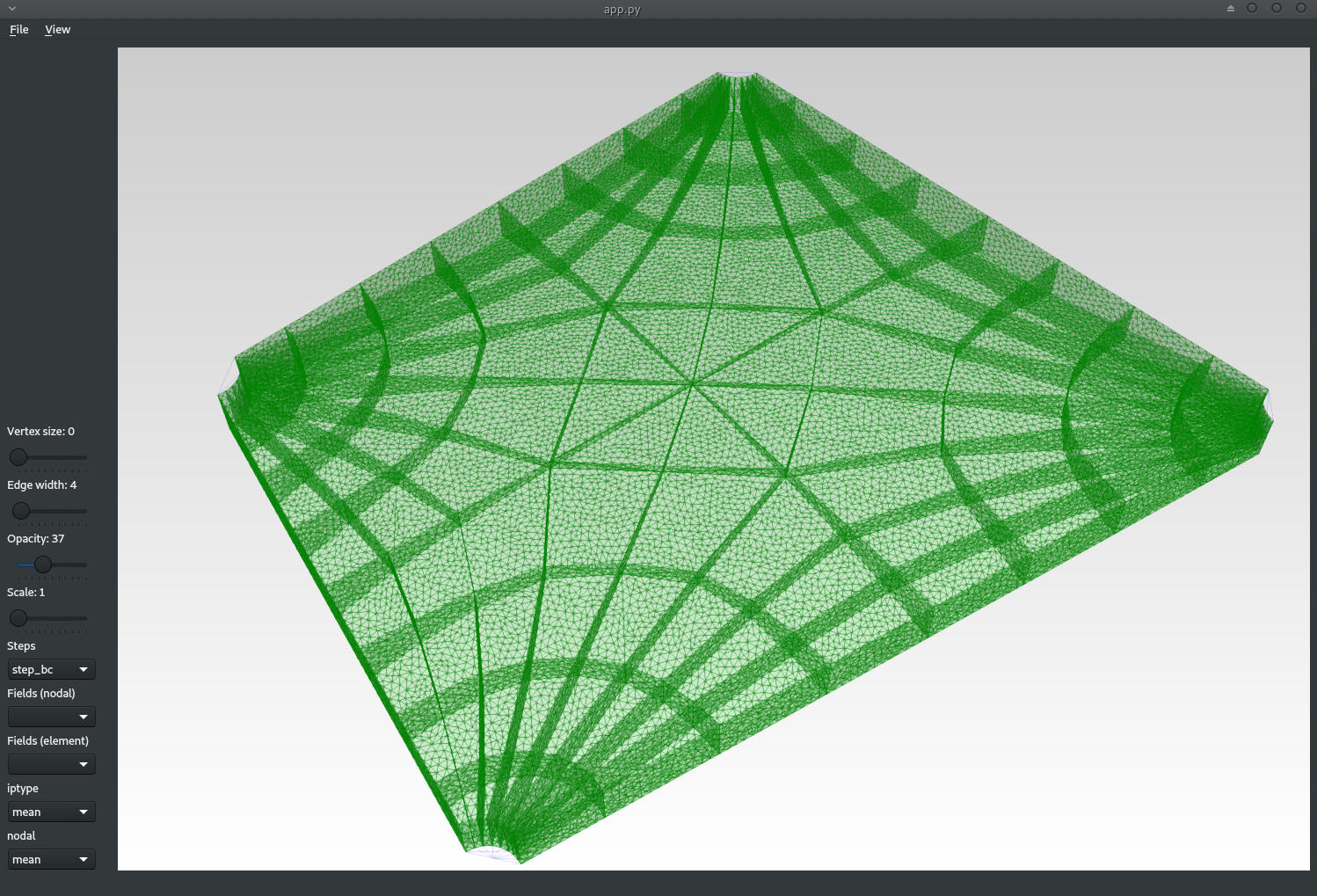Open the View menu
This screenshot has height=896, width=1317.
coord(57,30)
